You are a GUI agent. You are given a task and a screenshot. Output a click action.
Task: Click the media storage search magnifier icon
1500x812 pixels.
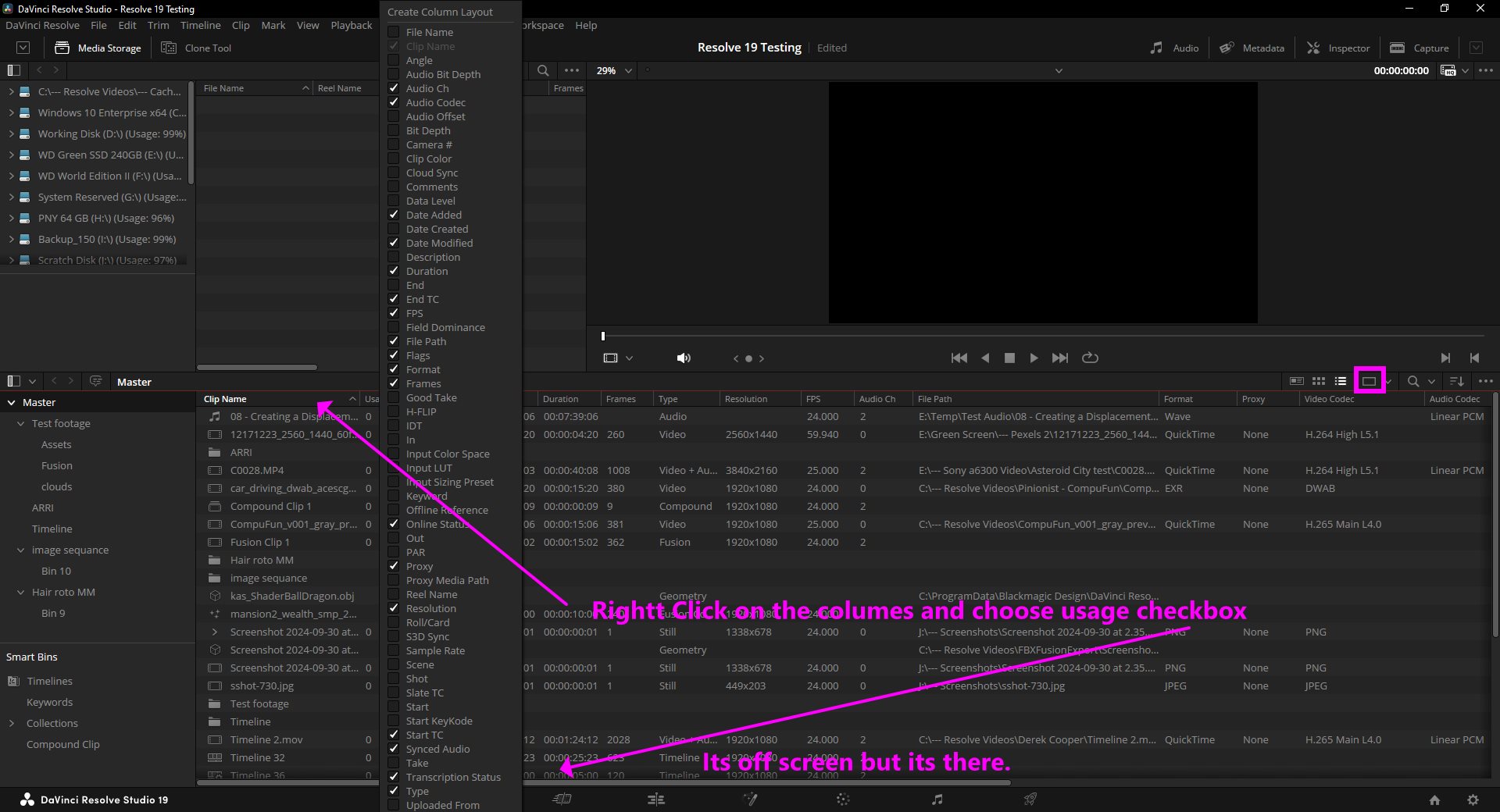(x=543, y=70)
